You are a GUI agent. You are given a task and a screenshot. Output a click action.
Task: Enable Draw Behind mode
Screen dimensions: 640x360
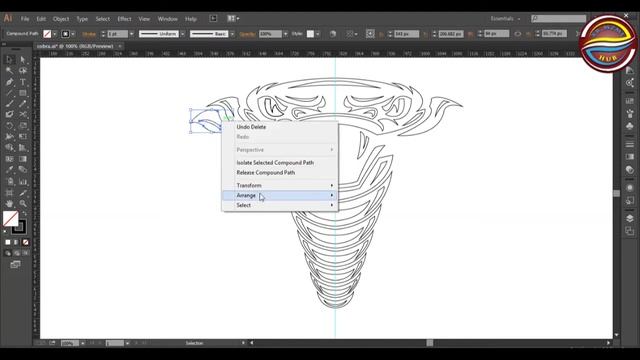(x=16, y=253)
